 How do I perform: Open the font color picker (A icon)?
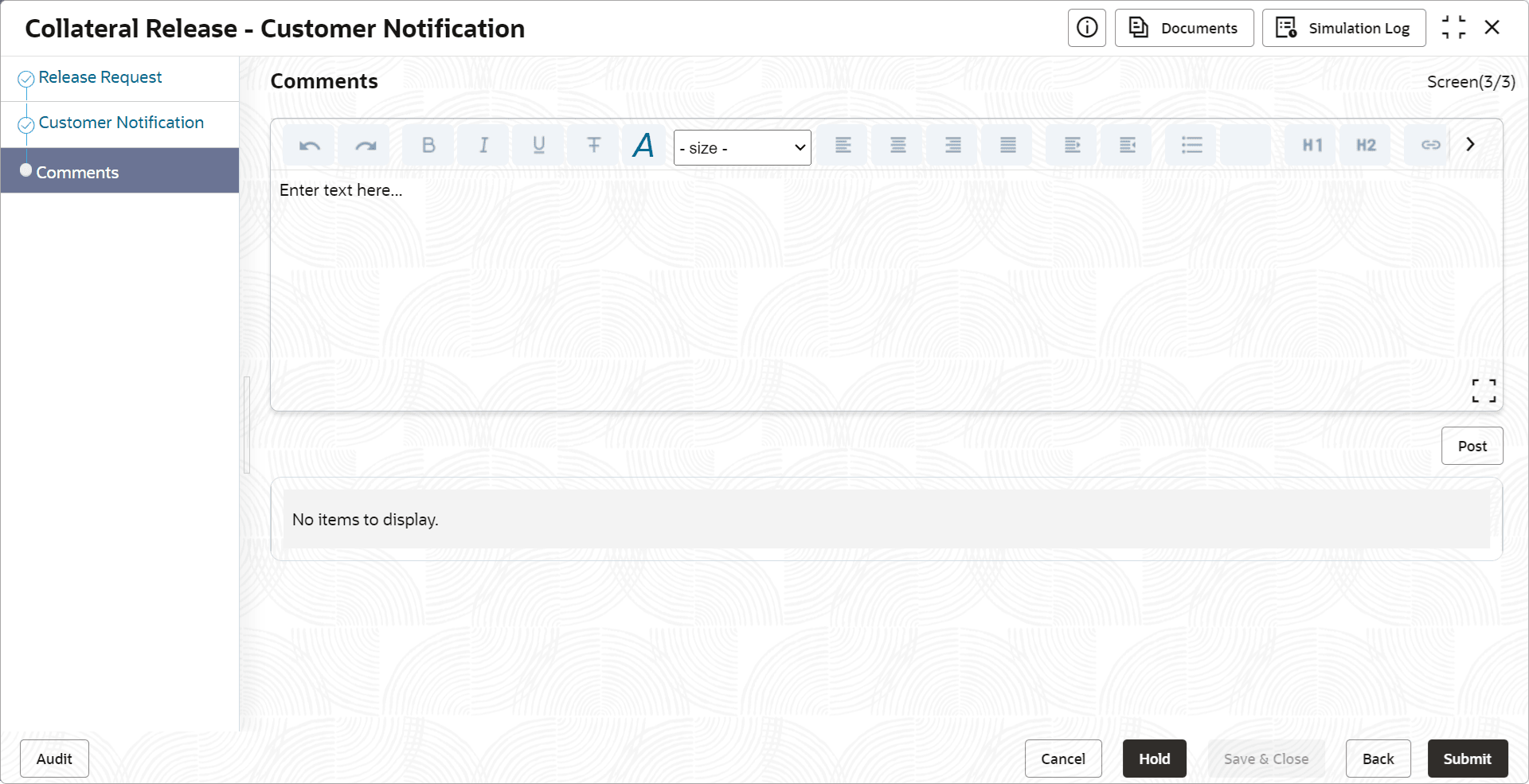click(x=643, y=145)
